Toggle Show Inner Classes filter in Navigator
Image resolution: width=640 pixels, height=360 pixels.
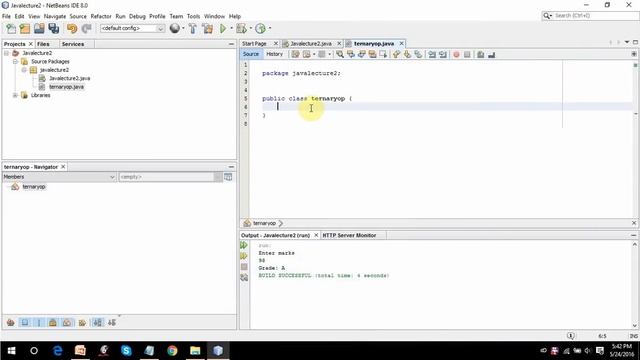coord(67,322)
